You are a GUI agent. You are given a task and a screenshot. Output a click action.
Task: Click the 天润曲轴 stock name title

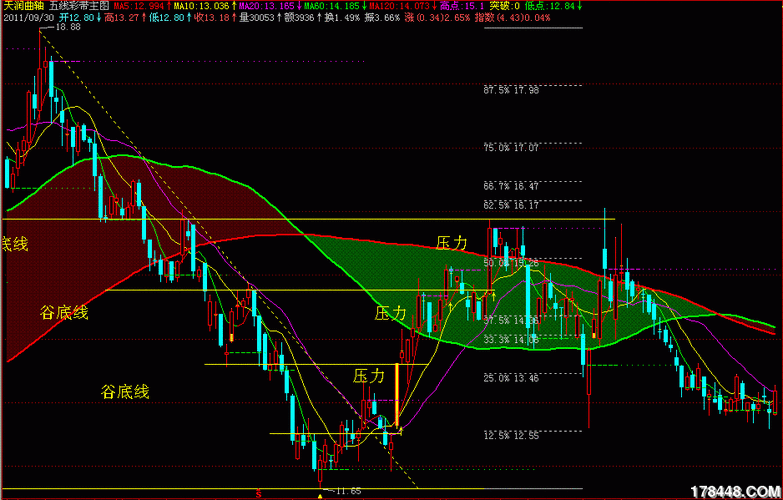tap(22, 6)
